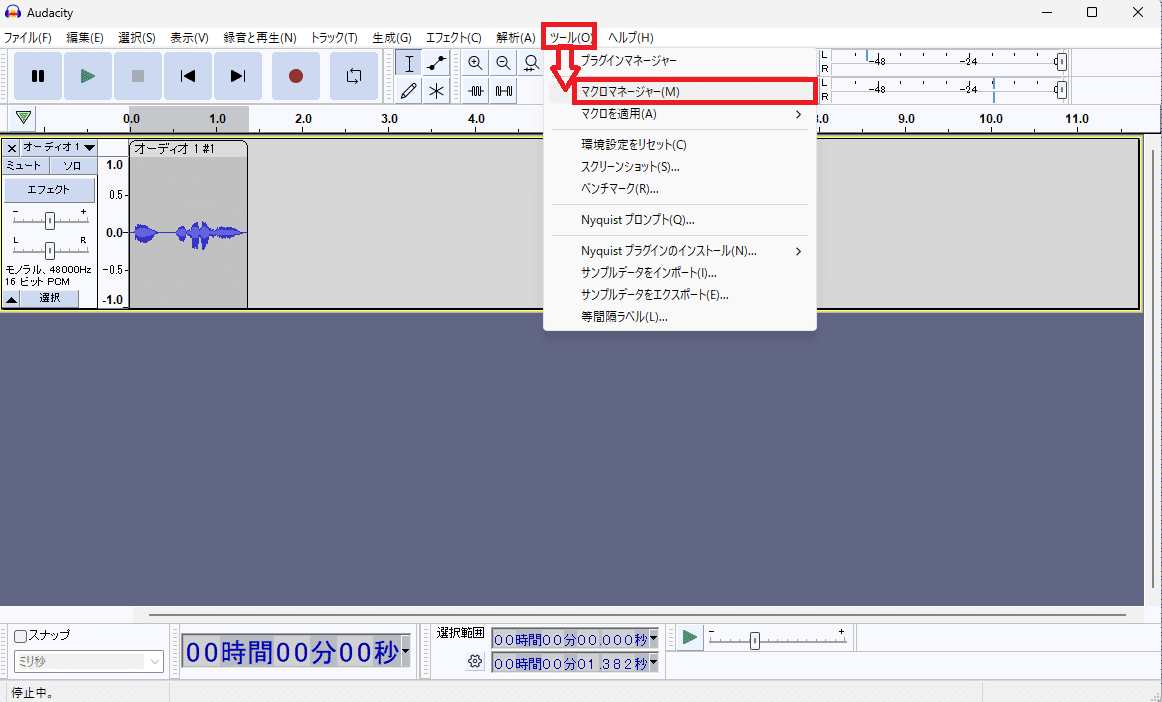Screen dimensions: 1162x702
Task: Adjust the track gain slider
Action: (50, 220)
